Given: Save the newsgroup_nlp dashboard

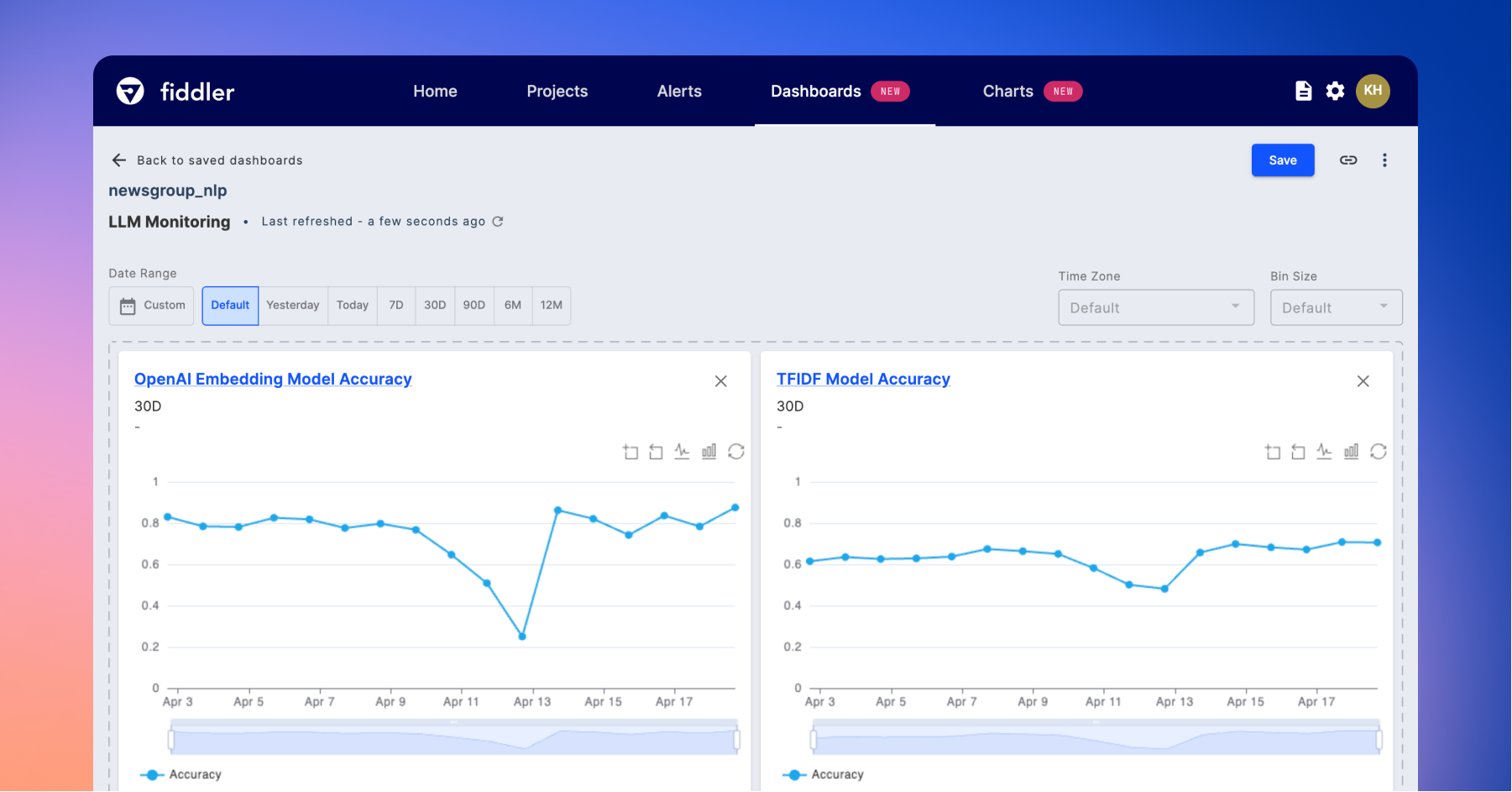Looking at the screenshot, I should click(1283, 160).
